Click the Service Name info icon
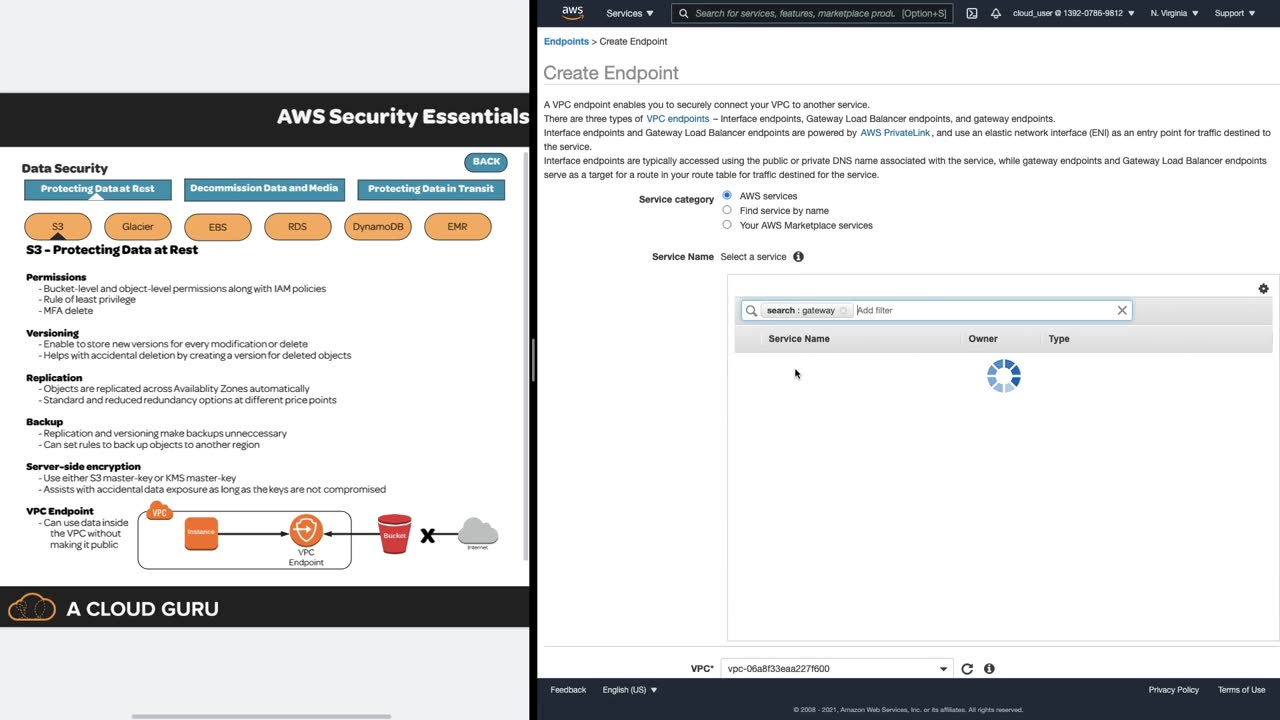Image resolution: width=1280 pixels, height=720 pixels. coord(798,257)
